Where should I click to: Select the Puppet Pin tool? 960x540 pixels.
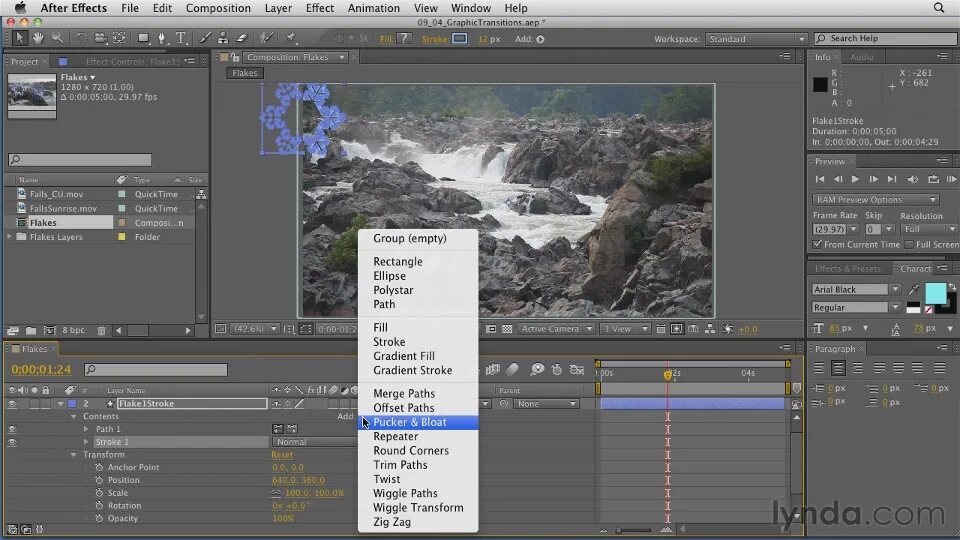(290, 38)
